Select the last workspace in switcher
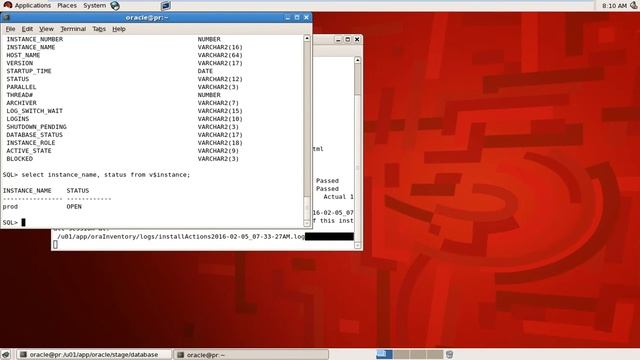The width and height of the screenshot is (640, 360). (x=435, y=354)
